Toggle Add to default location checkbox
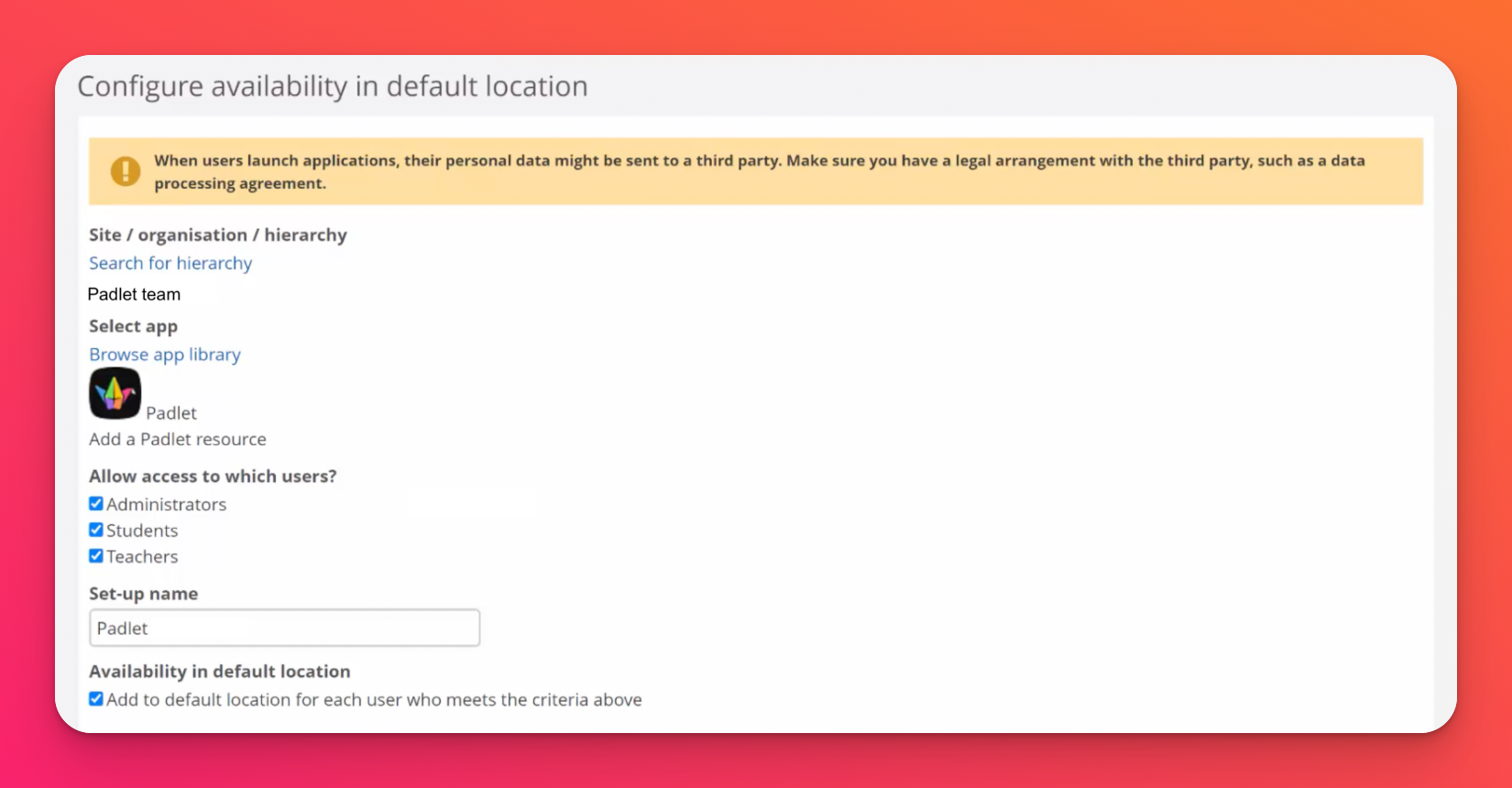 click(96, 699)
